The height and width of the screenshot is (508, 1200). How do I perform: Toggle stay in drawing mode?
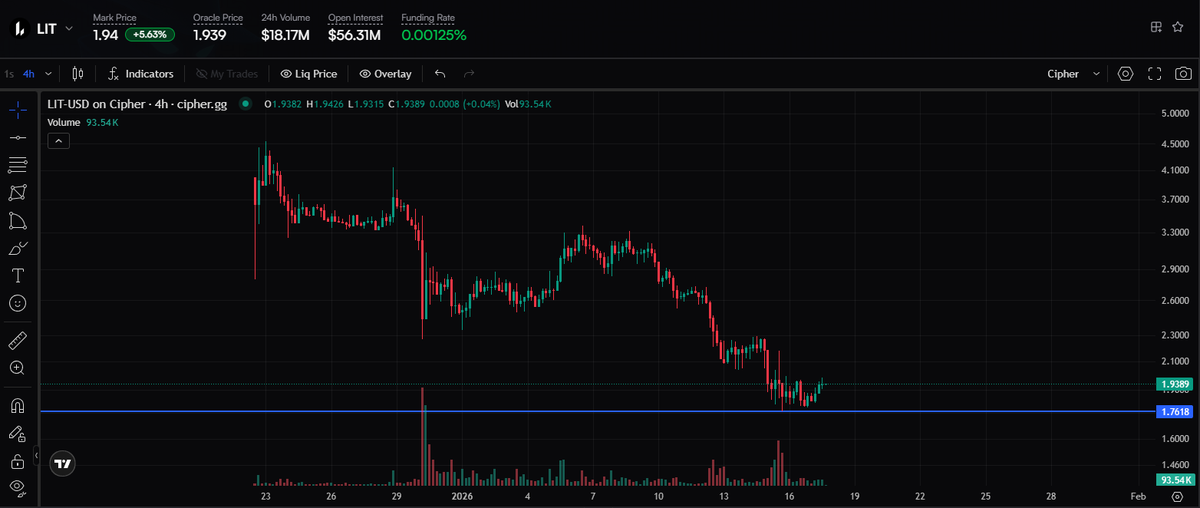click(x=17, y=434)
